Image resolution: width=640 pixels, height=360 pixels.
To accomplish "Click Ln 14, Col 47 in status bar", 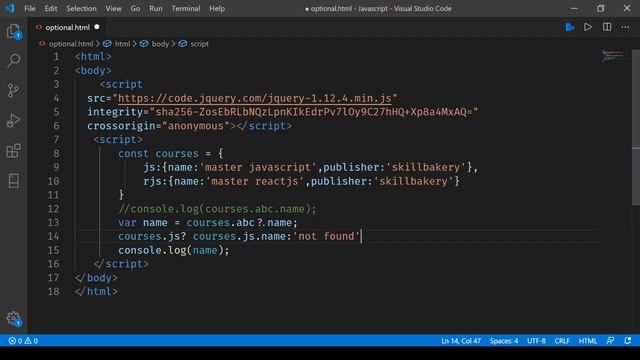I will tap(461, 341).
